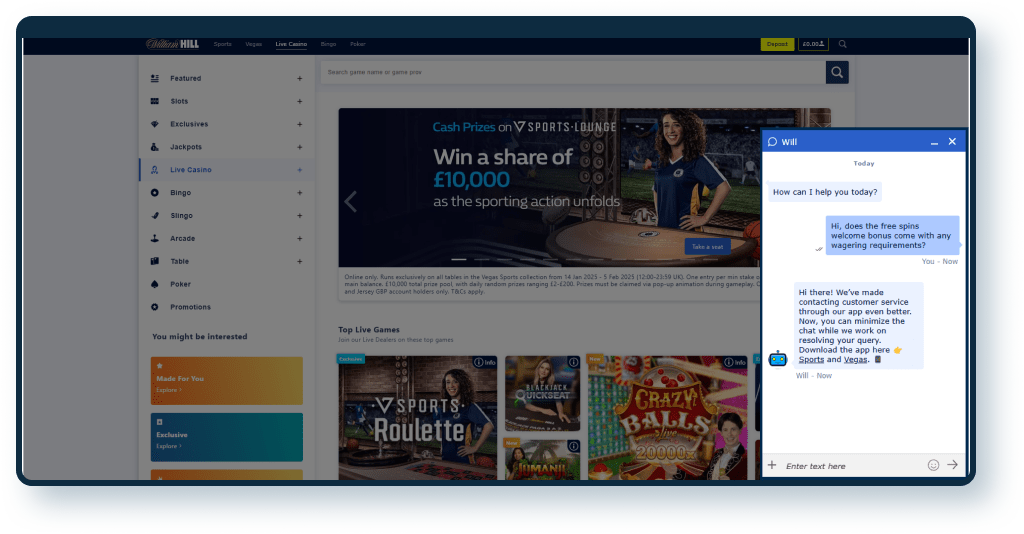
Task: Open the Poker header tab
Action: (x=358, y=44)
